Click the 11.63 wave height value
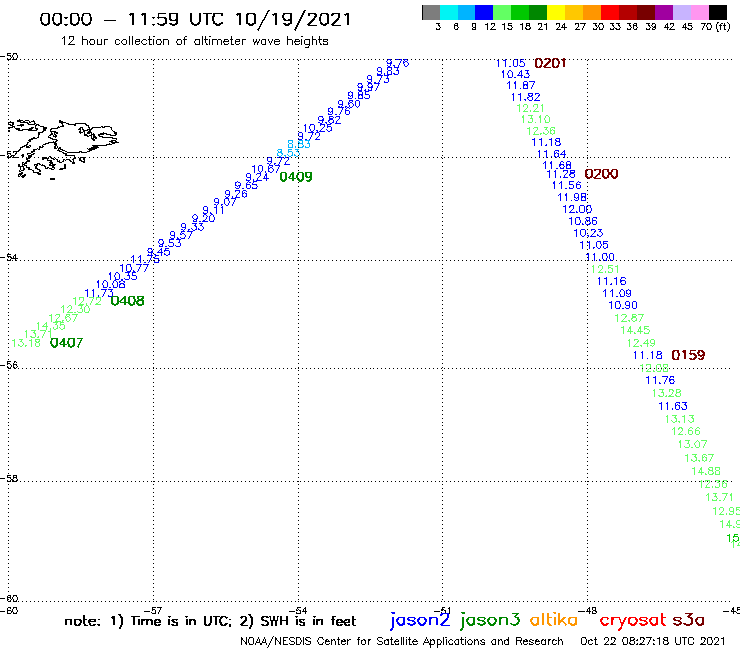This screenshot has height=650, width=740. (673, 406)
